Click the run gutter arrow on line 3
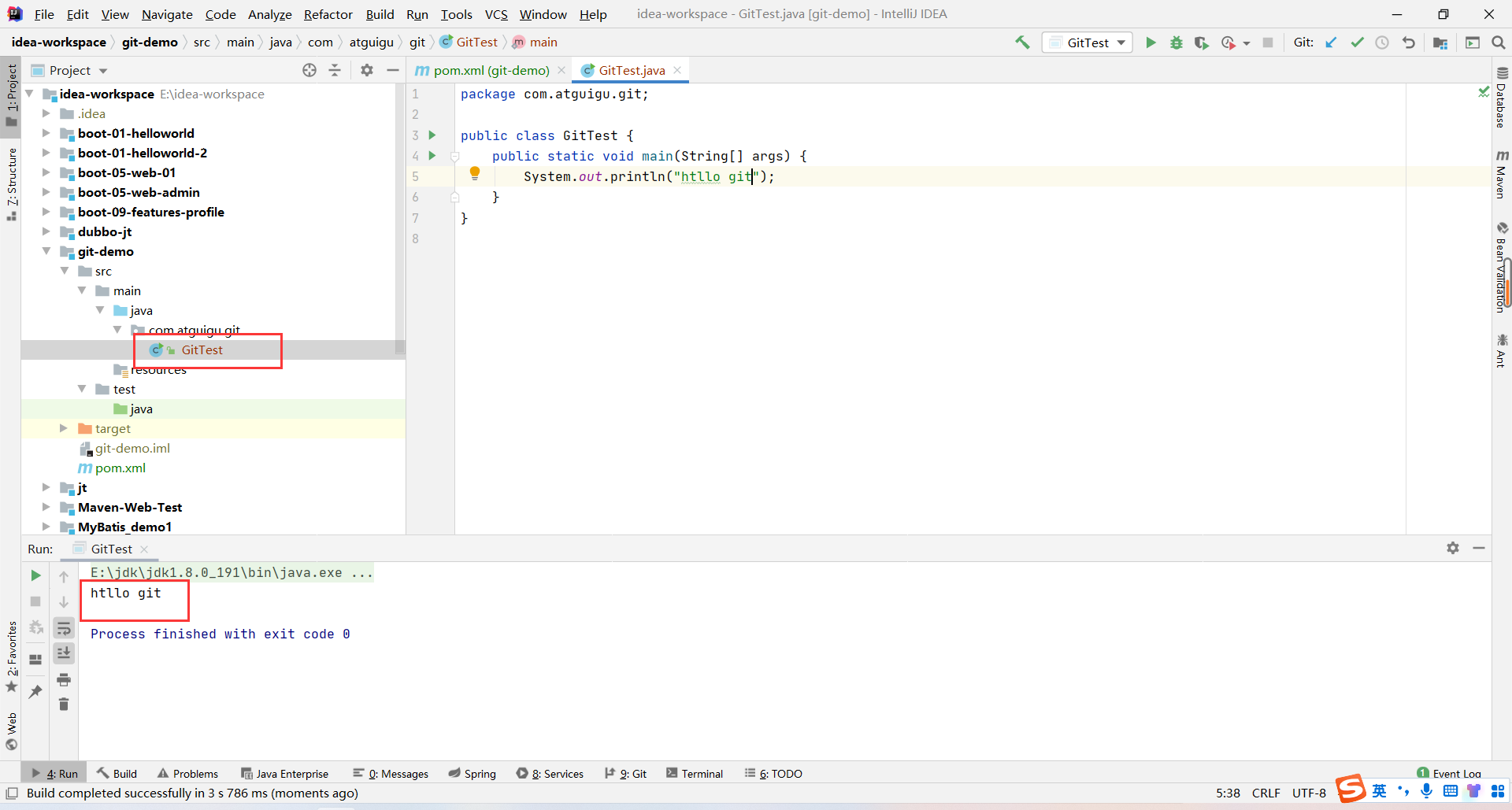This screenshot has height=810, width=1512. pyautogui.click(x=432, y=135)
